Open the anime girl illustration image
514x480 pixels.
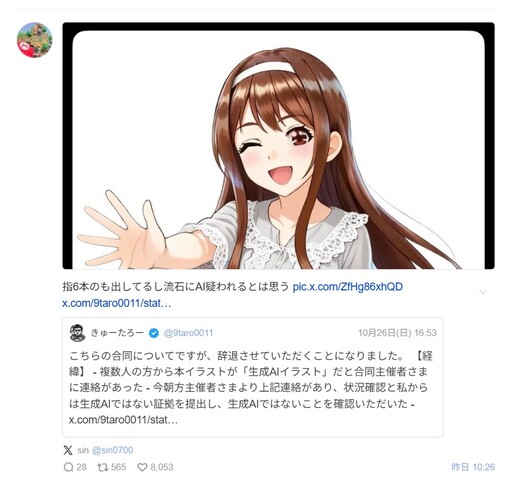278,146
